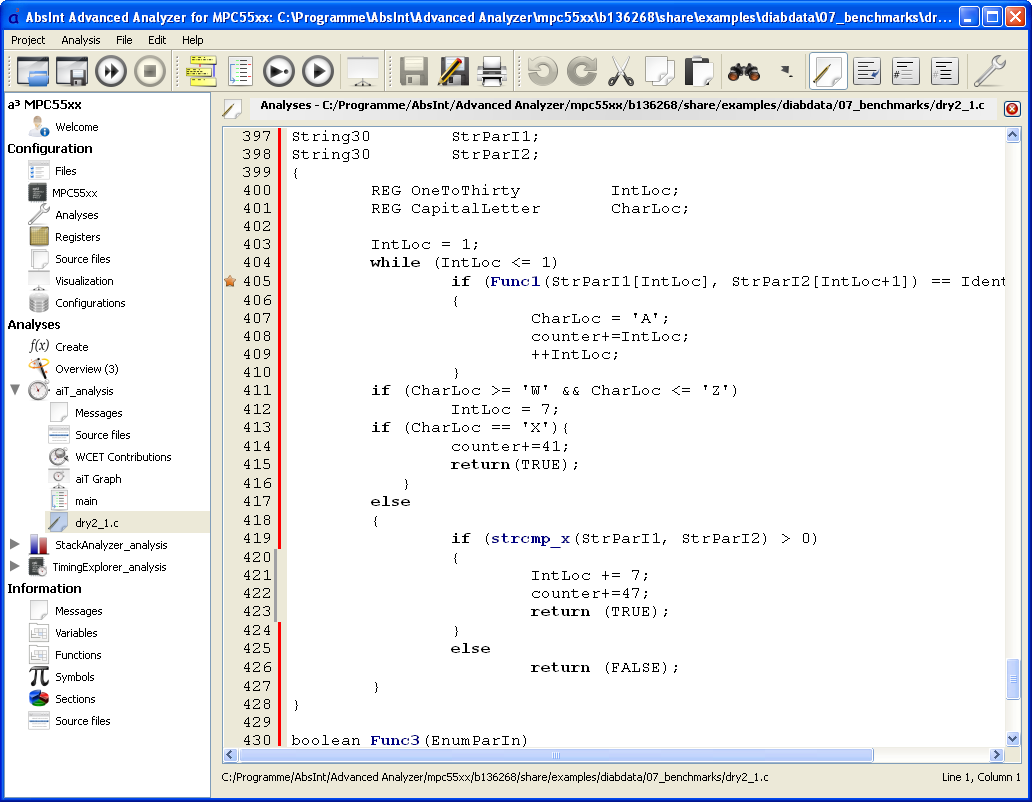Follow the strcmp_x link on line 419
Image resolution: width=1032 pixels, height=802 pixels.
tap(530, 539)
